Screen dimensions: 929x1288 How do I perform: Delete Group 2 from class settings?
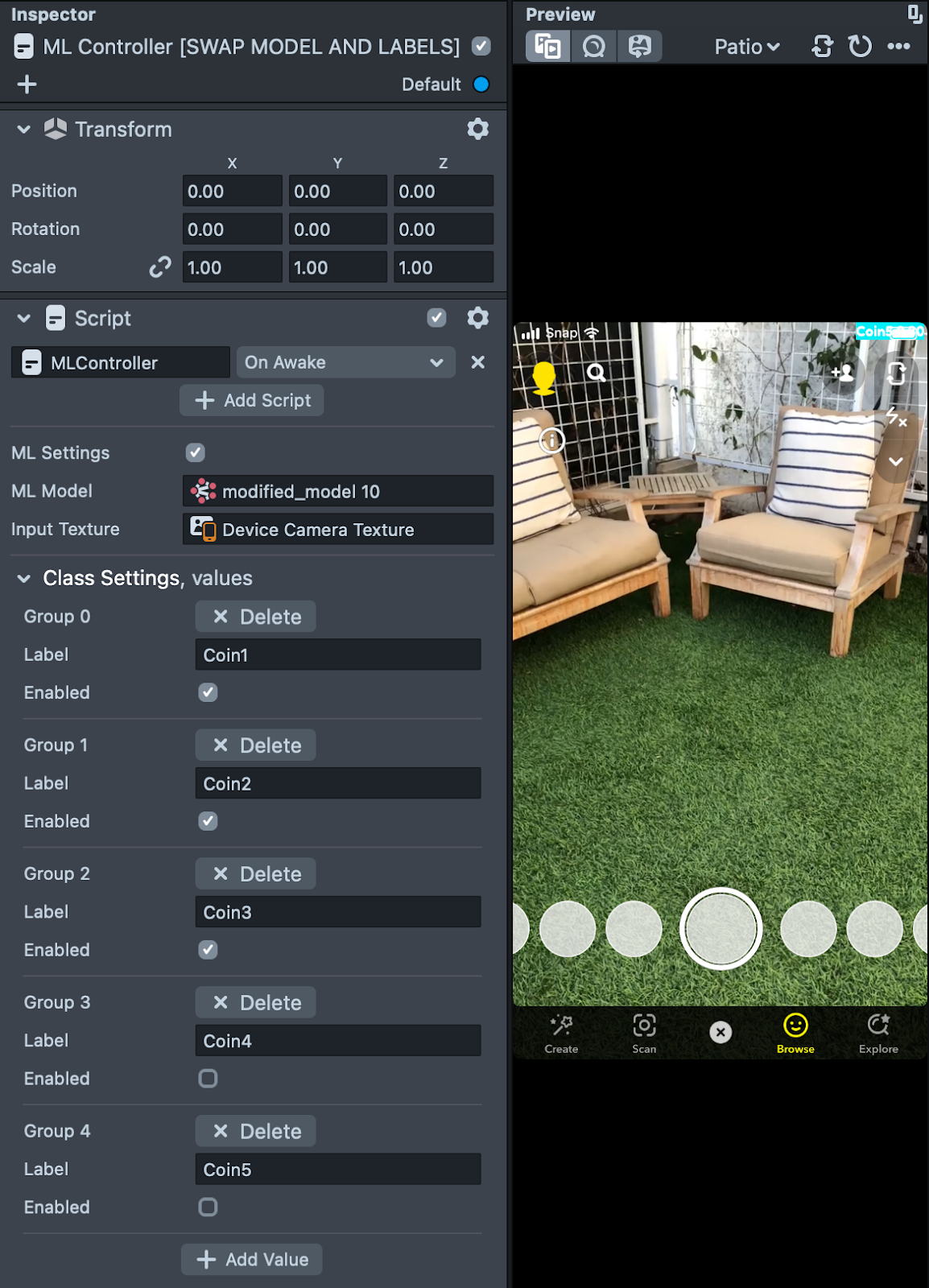[x=255, y=874]
